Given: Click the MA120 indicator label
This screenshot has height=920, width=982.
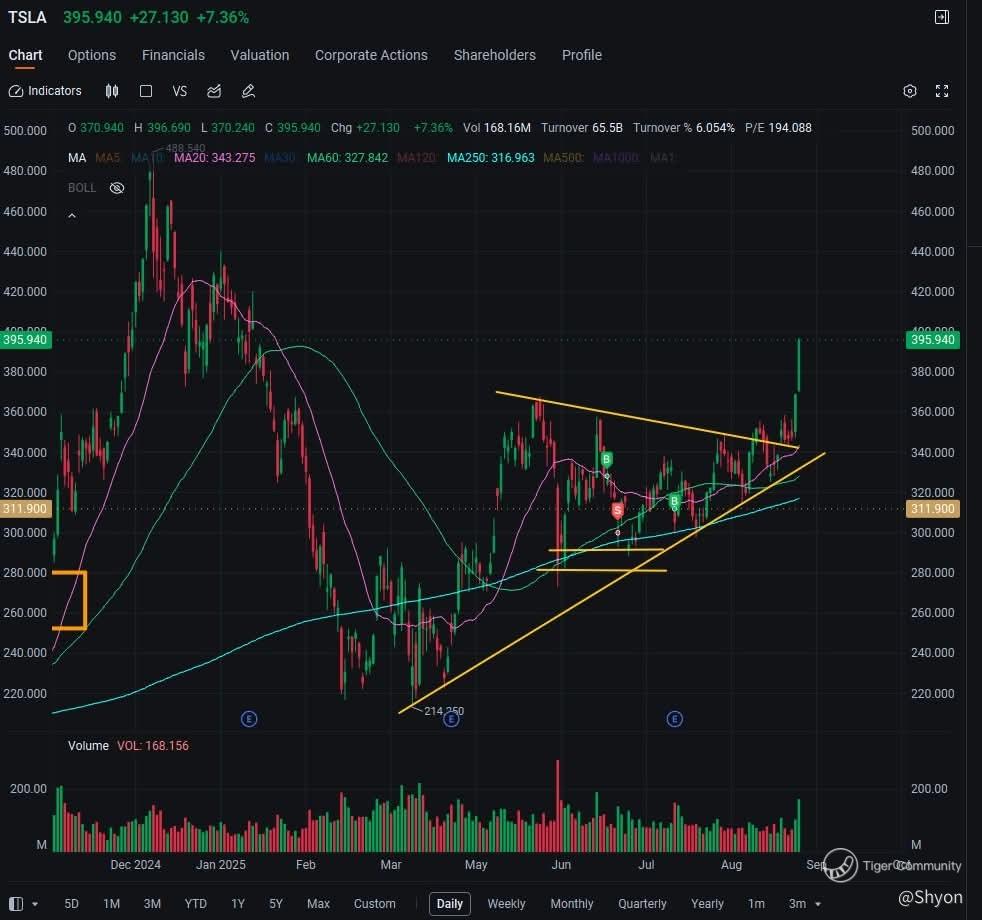Looking at the screenshot, I should point(416,158).
